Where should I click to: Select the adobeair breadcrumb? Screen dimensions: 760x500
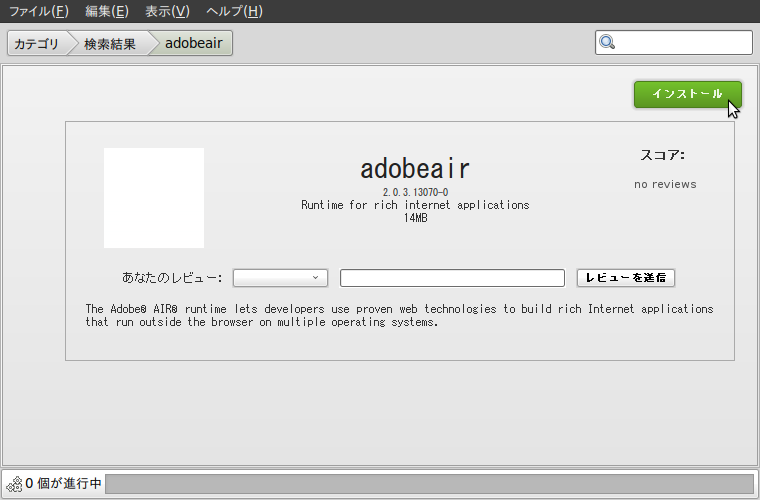193,43
